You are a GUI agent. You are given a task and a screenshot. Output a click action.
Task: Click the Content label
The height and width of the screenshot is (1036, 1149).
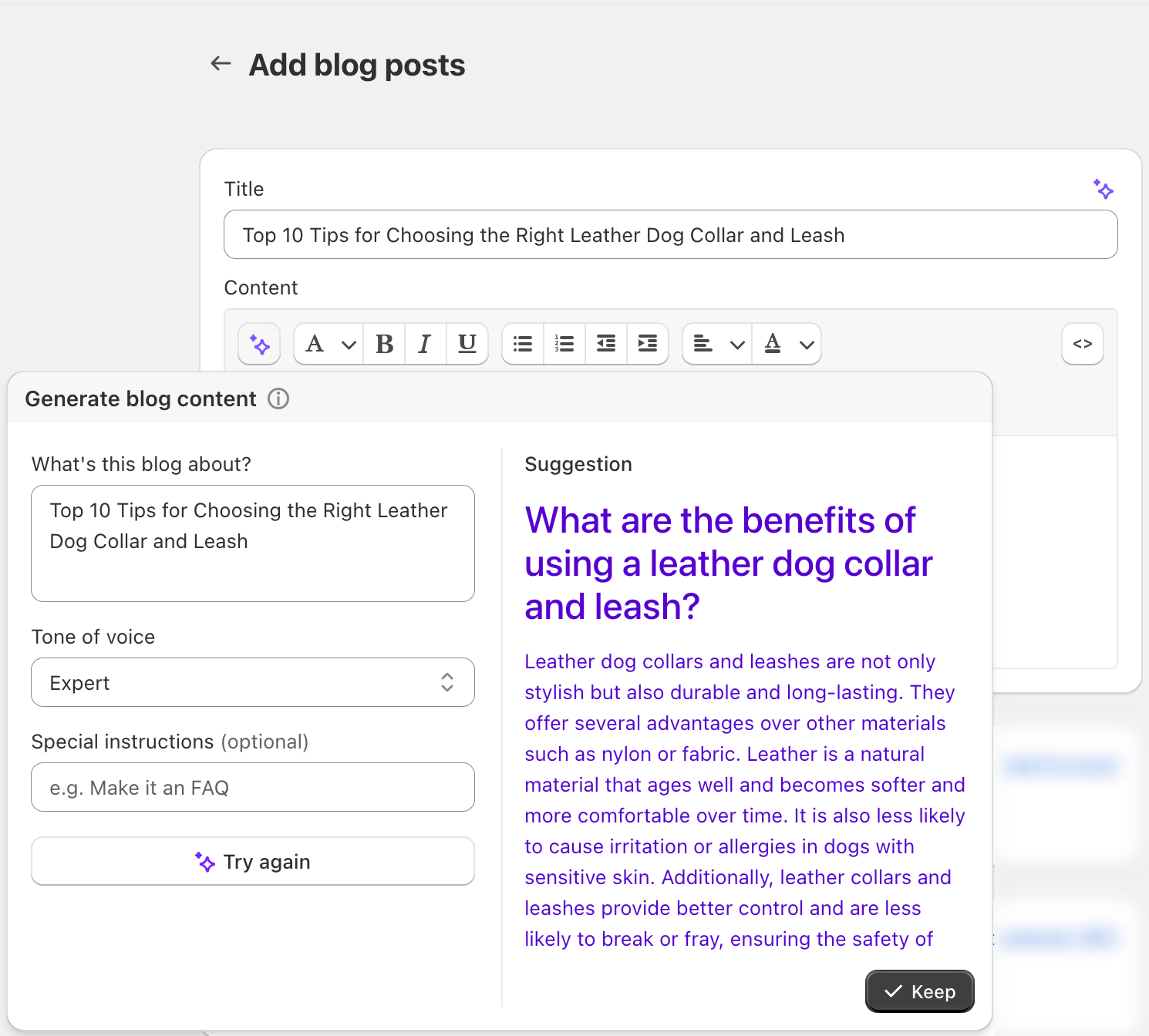pos(261,288)
